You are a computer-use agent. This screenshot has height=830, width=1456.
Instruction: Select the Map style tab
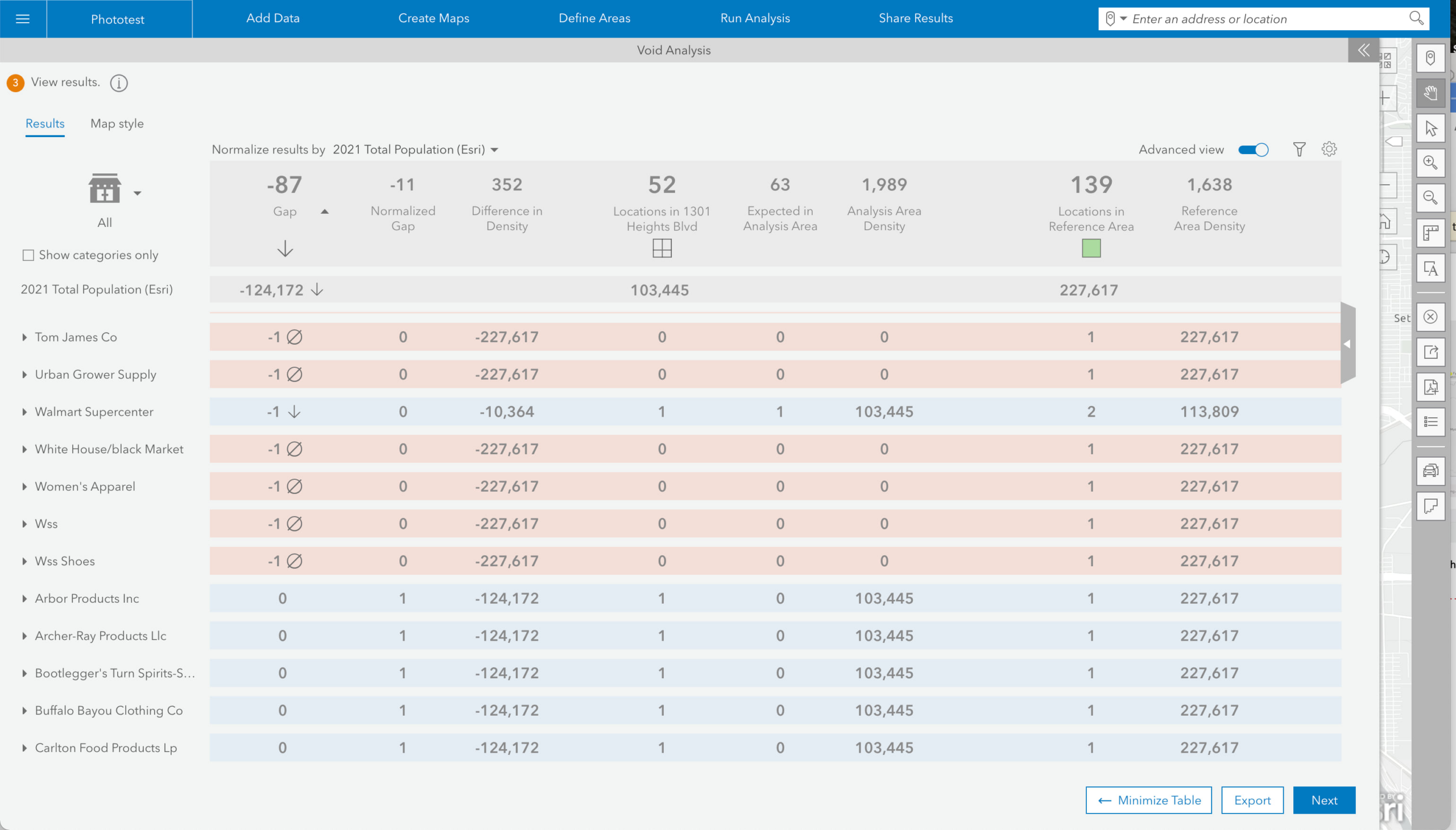coord(117,123)
